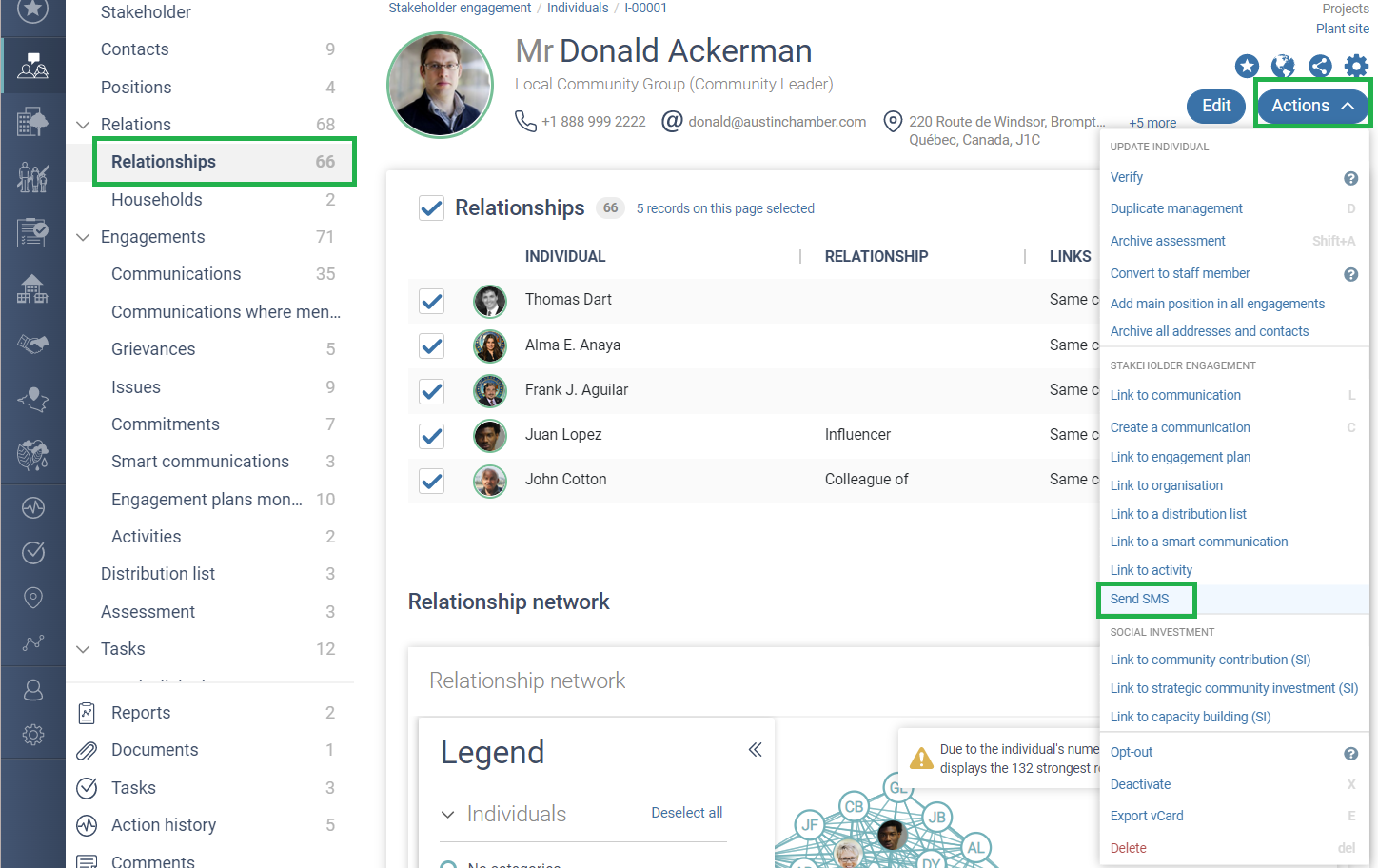Viewport: 1378px width, 868px height.
Task: Collapse the Engagements tree section
Action: [x=83, y=237]
